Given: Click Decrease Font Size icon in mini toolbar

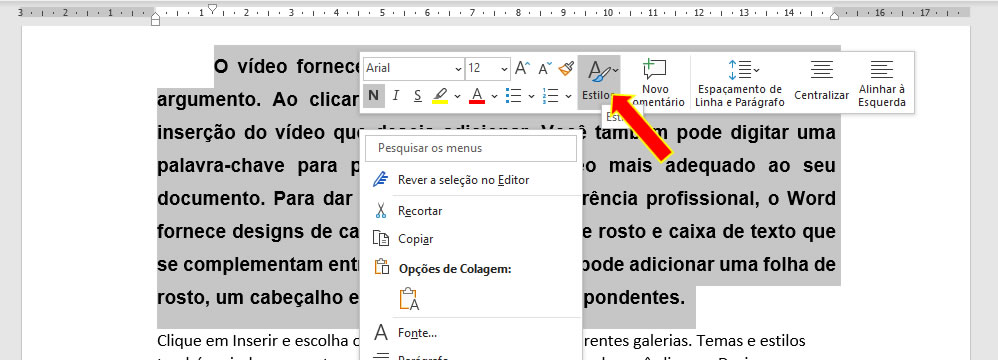Looking at the screenshot, I should (x=545, y=68).
